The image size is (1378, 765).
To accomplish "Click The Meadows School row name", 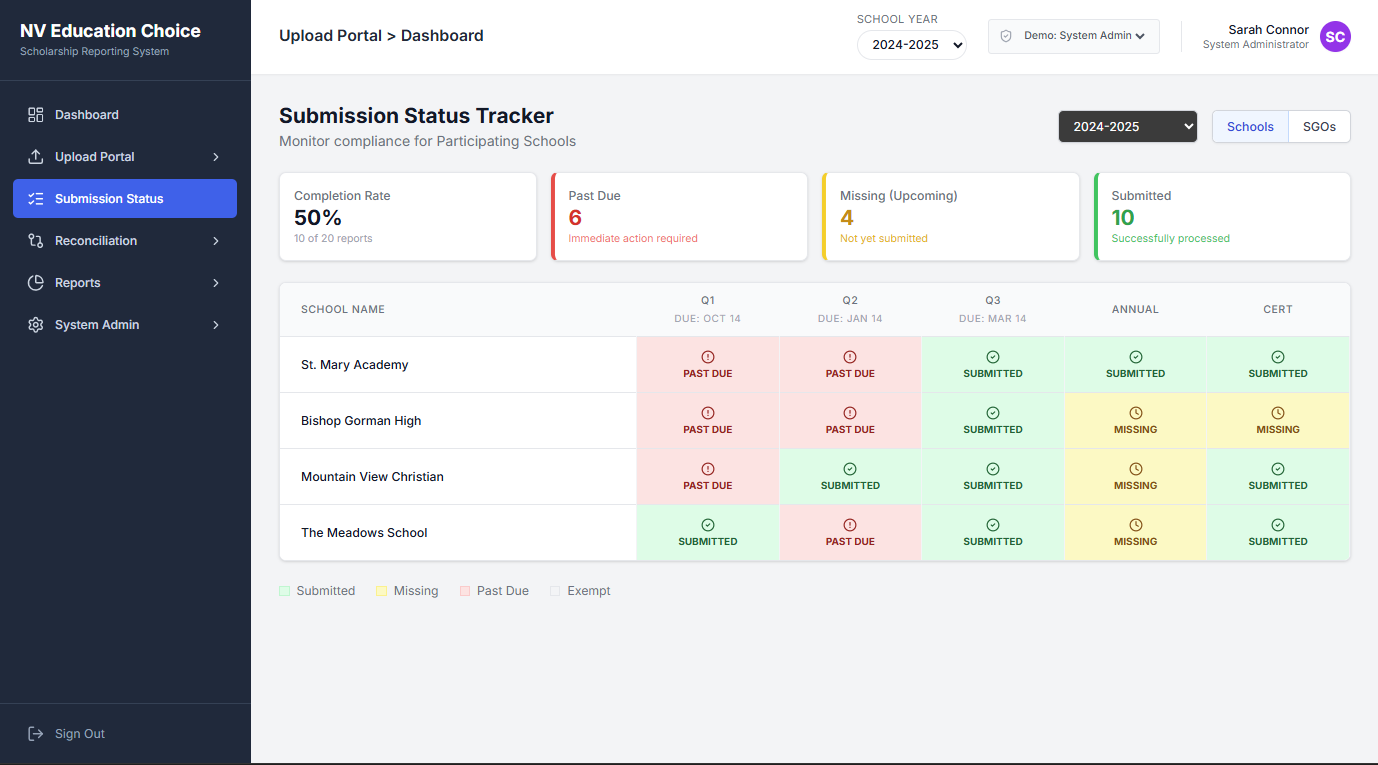I will 364,532.
